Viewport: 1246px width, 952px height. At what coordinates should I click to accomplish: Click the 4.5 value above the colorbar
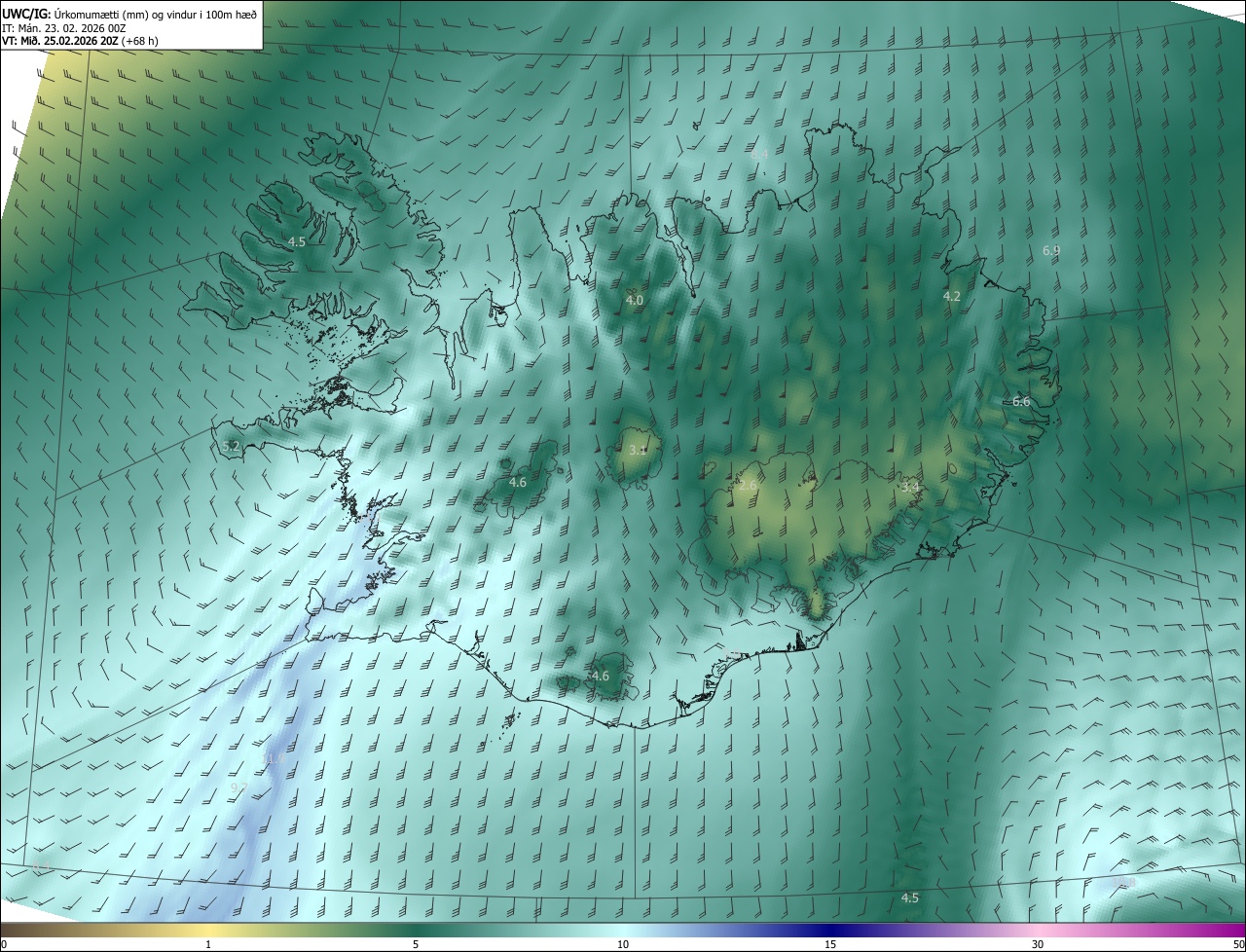click(910, 897)
